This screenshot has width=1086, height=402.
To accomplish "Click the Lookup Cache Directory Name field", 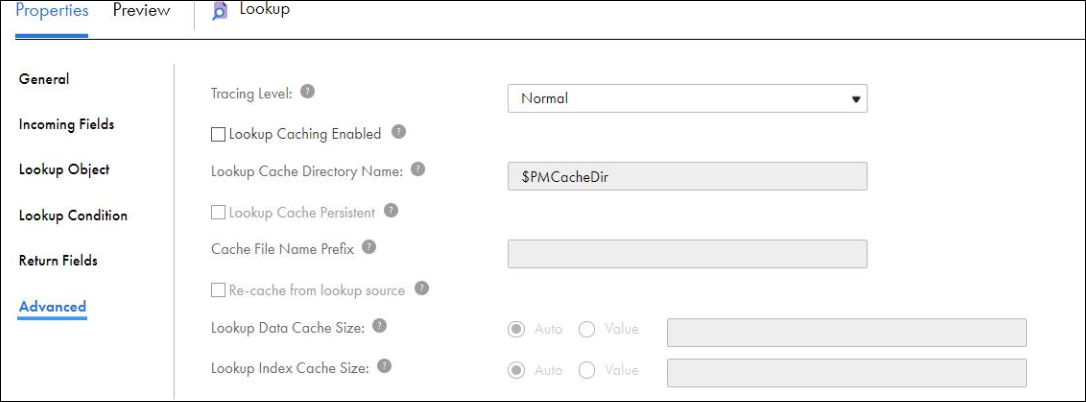I will tap(687, 176).
